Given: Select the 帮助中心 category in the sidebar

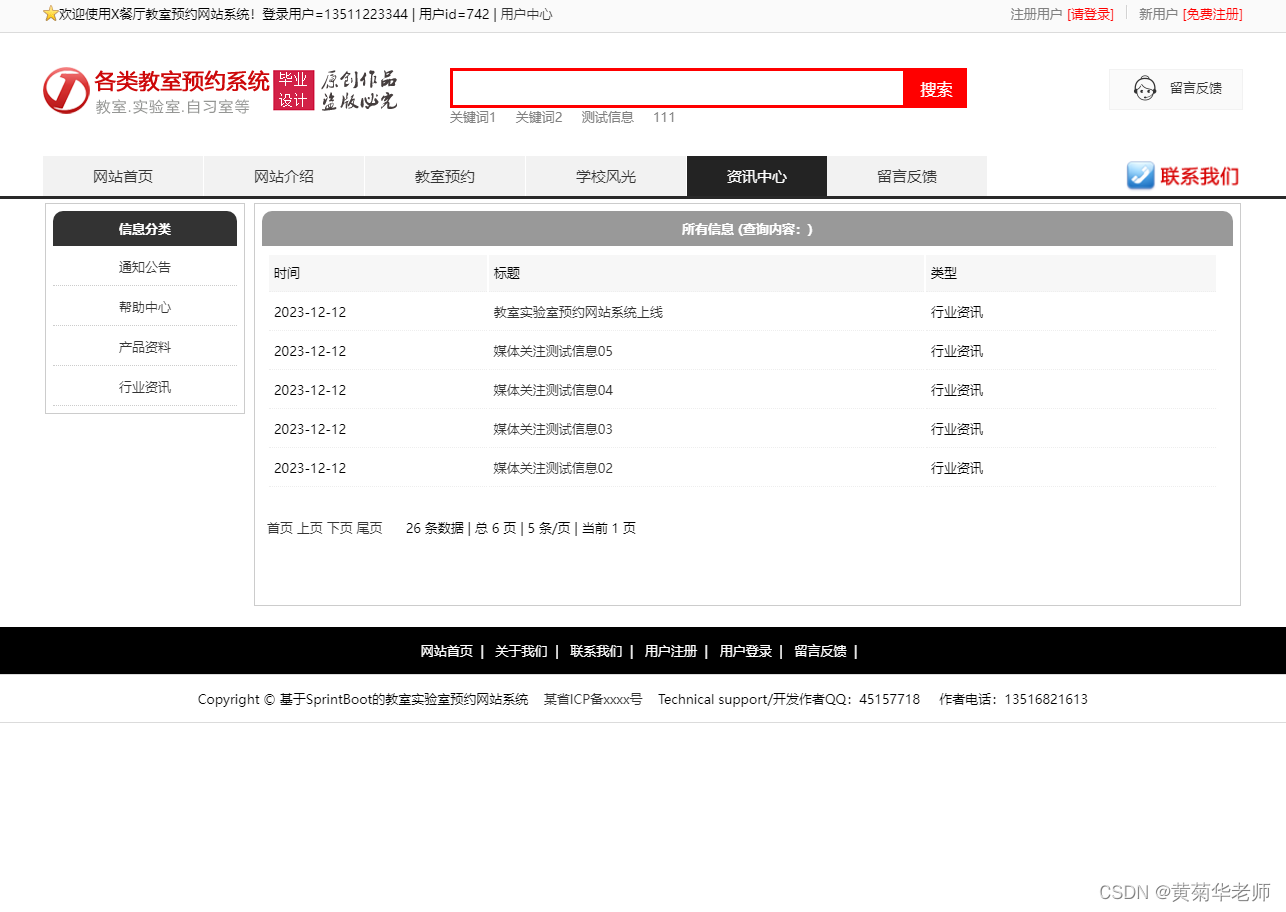Looking at the screenshot, I should pos(145,307).
